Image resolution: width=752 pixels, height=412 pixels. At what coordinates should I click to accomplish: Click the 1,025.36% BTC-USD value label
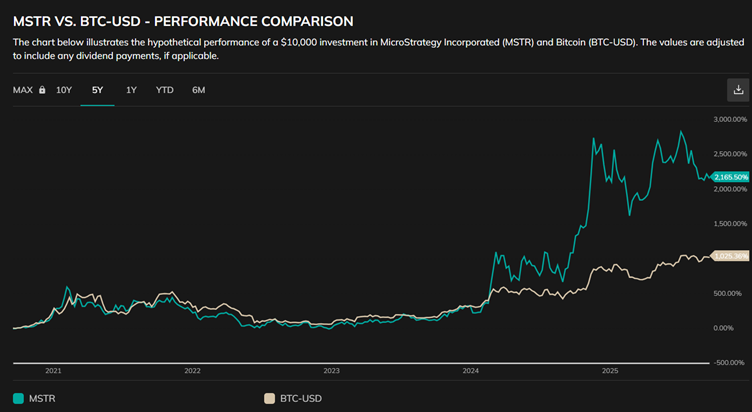[730, 256]
